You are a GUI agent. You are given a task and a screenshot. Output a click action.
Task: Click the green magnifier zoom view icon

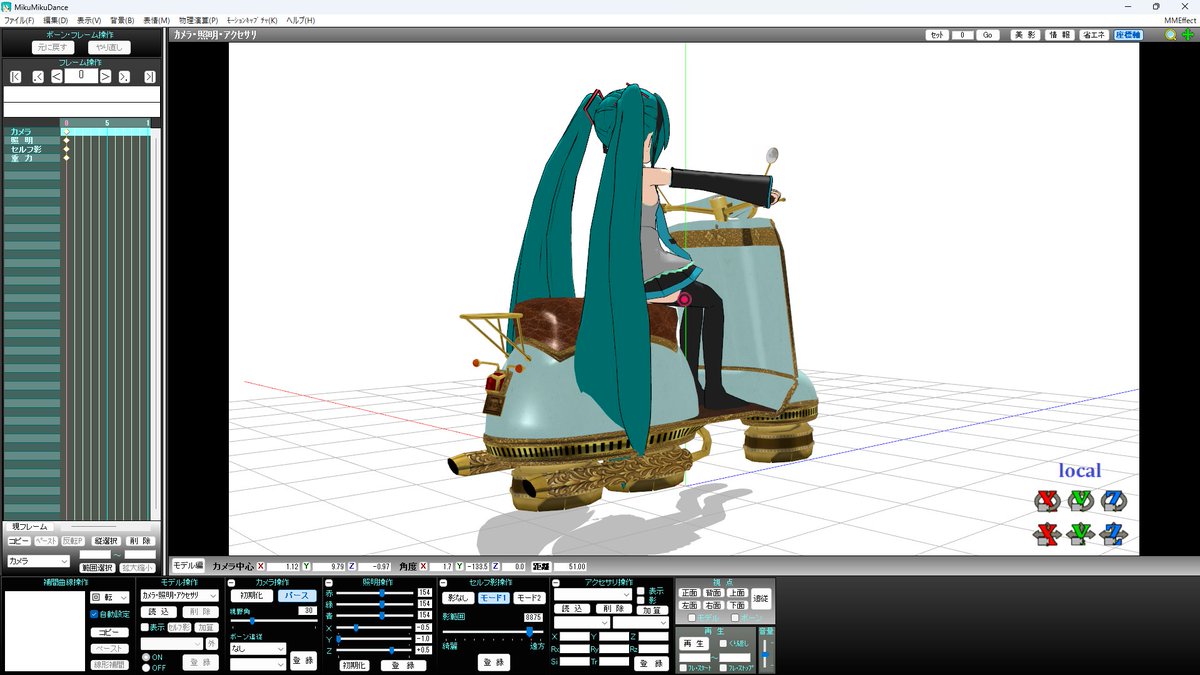tap(1171, 35)
